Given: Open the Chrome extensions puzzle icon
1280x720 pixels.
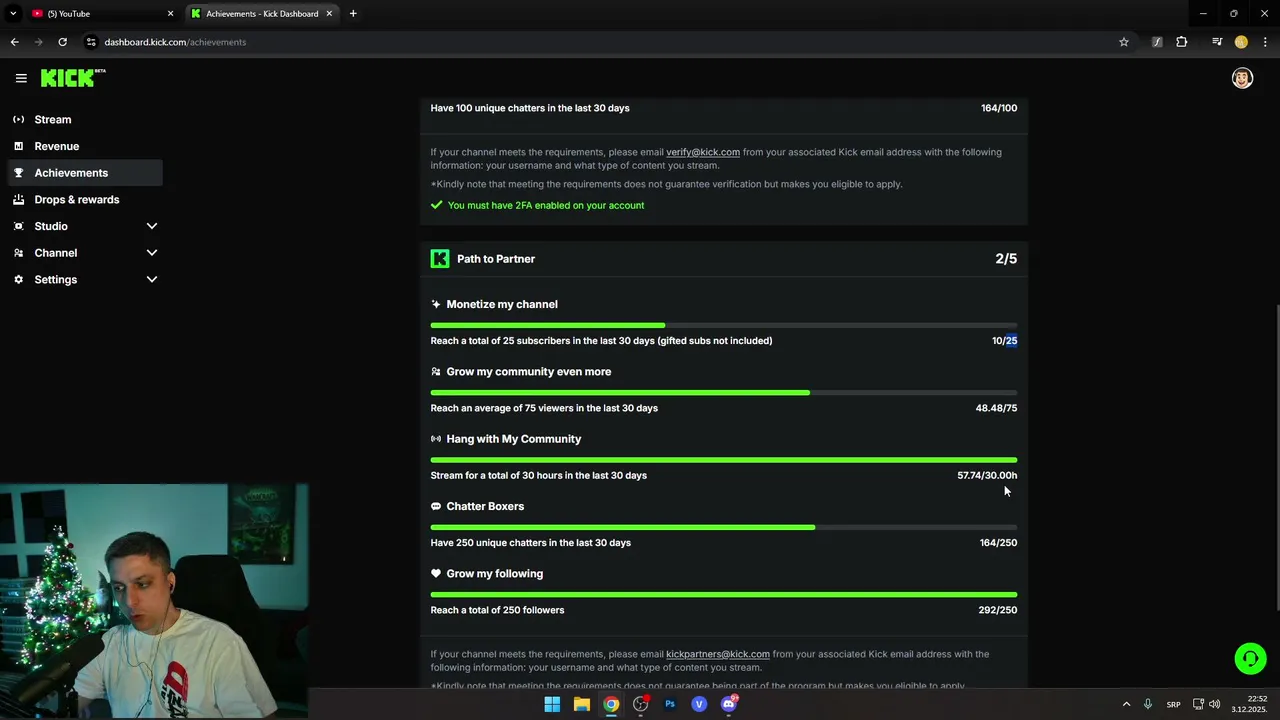Looking at the screenshot, I should 1181,42.
